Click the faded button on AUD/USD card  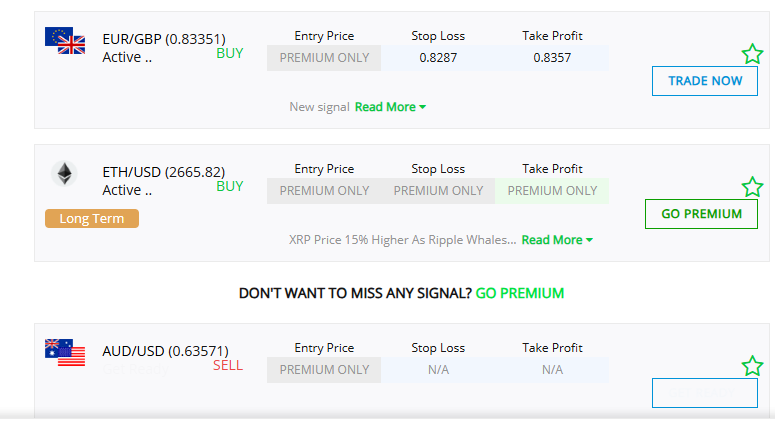pyautogui.click(x=705, y=393)
